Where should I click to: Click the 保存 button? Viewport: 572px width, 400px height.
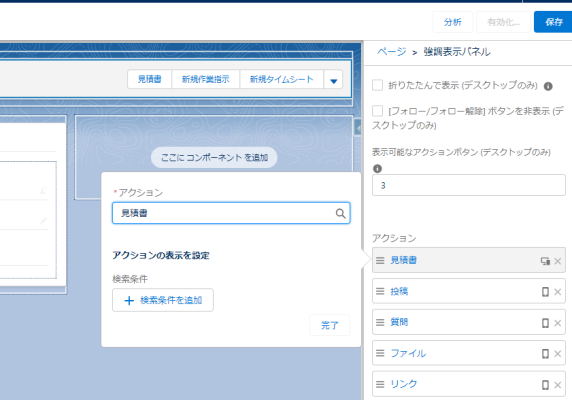pyautogui.click(x=553, y=22)
